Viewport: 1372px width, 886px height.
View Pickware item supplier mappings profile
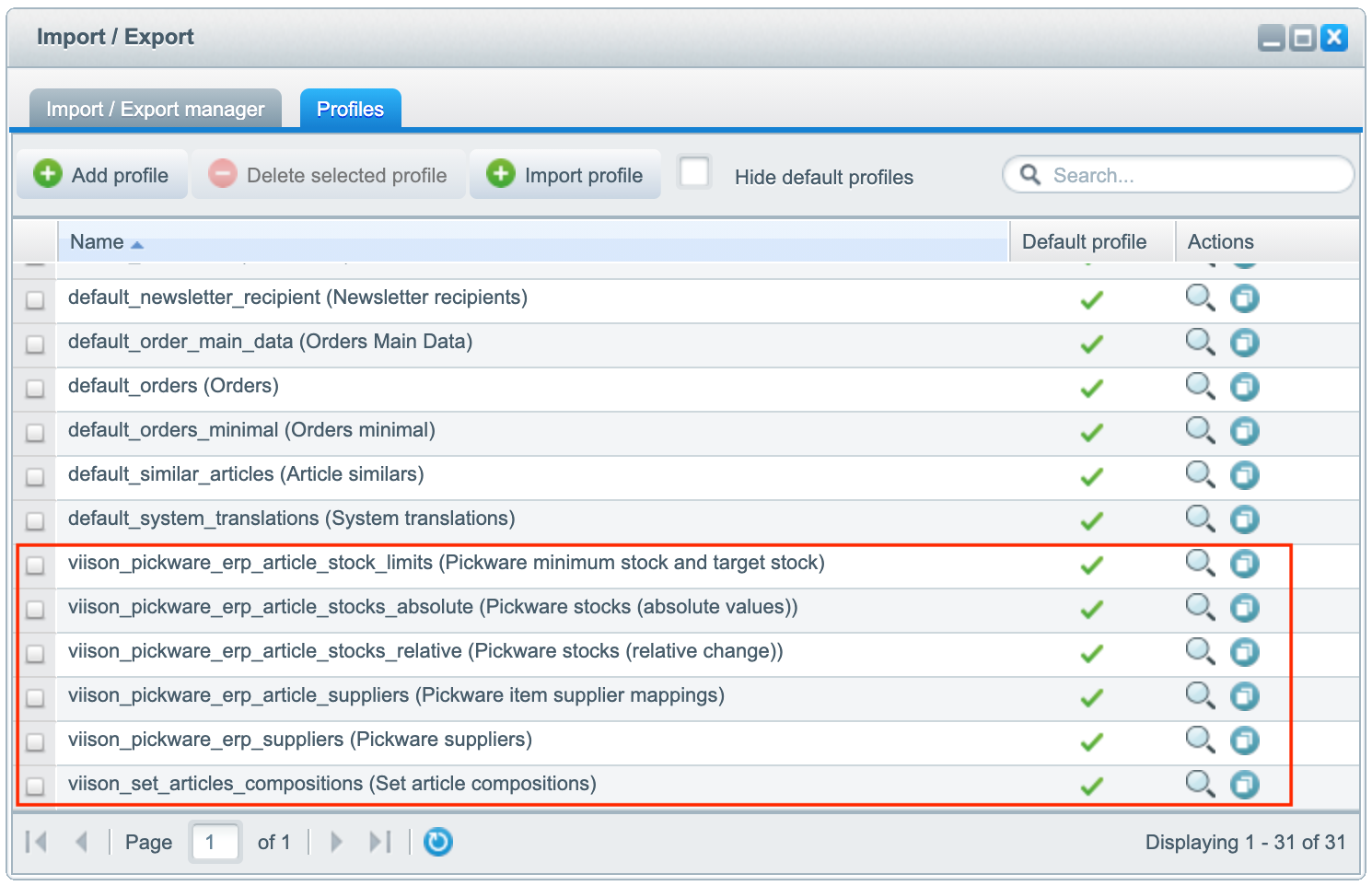(1200, 696)
